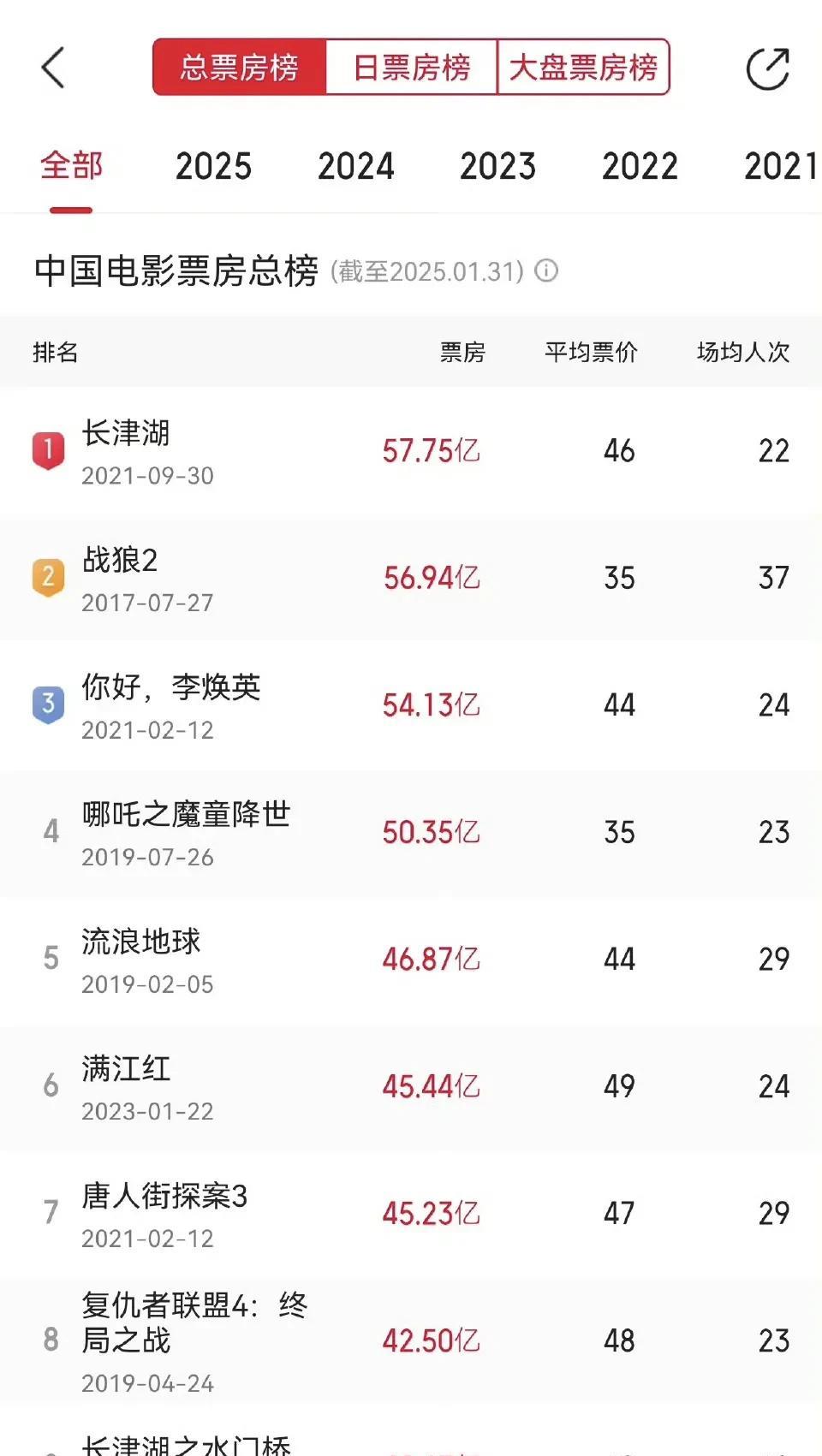Tap the blue rank 3 badge
The height and width of the screenshot is (1456, 822).
pyautogui.click(x=49, y=704)
